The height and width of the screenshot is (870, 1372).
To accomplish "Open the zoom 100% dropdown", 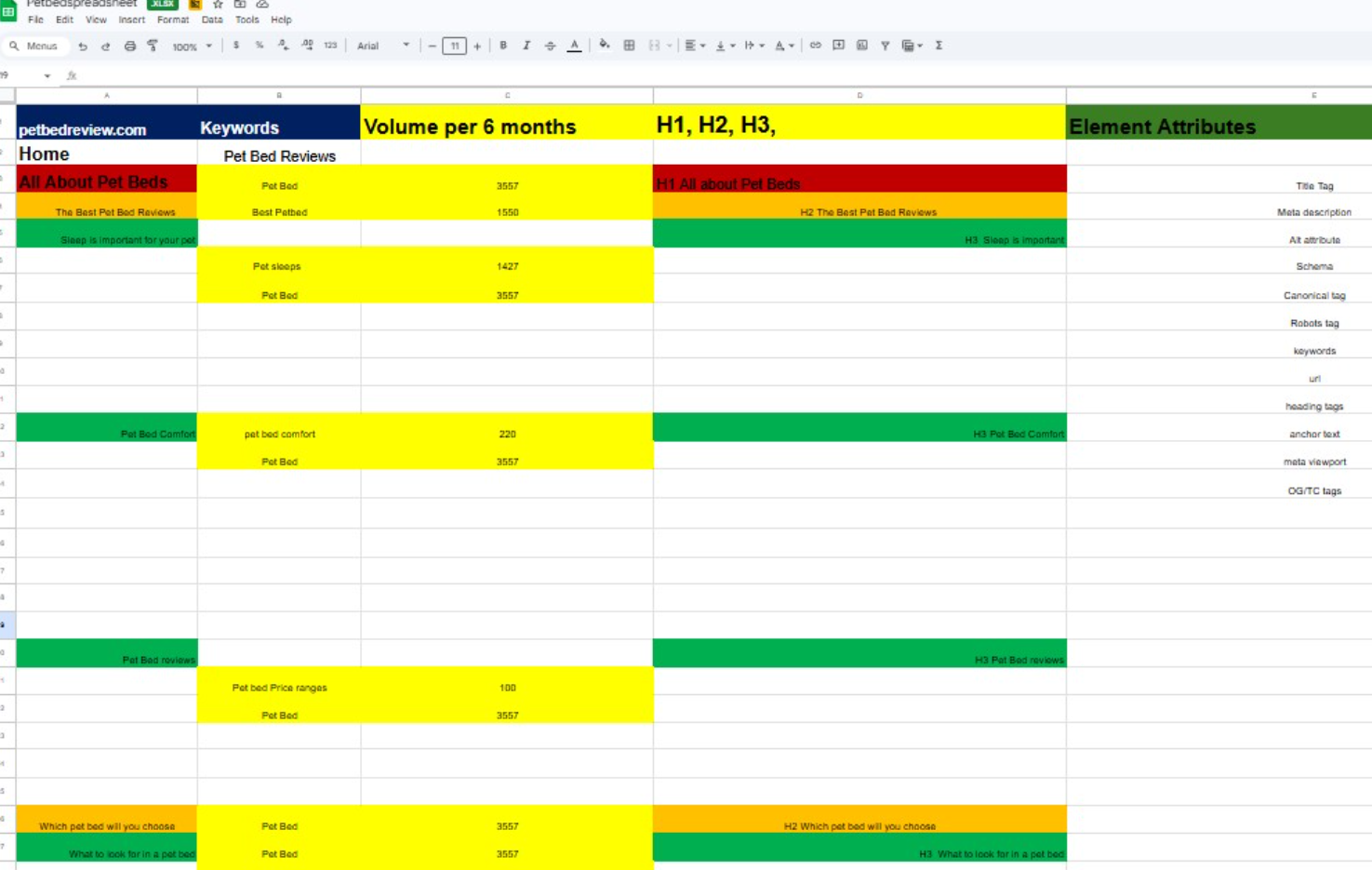I will [192, 47].
